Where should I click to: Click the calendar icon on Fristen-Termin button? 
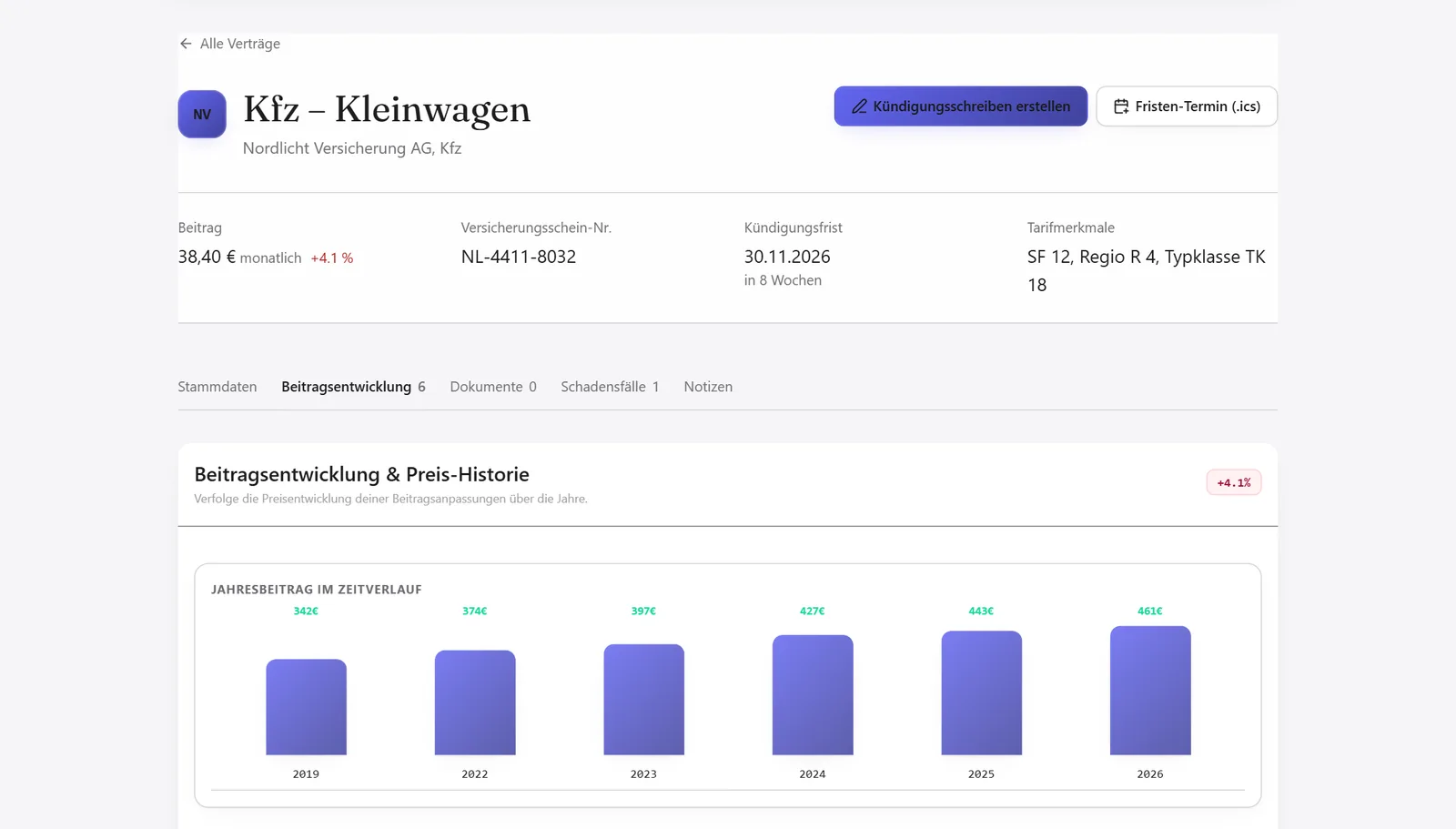tap(1121, 106)
